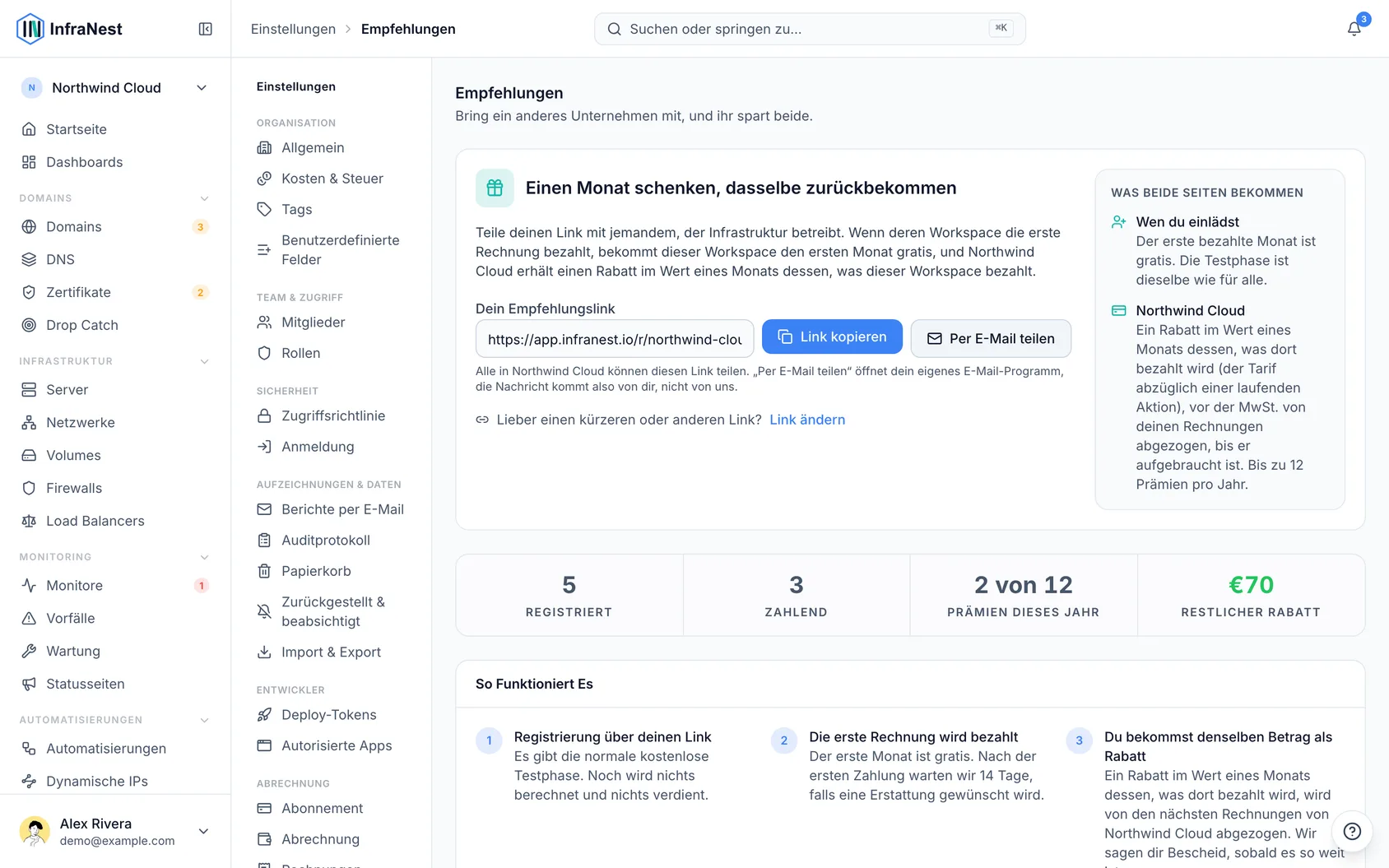Open the help question mark button
The width and height of the screenshot is (1389, 868).
click(x=1352, y=831)
